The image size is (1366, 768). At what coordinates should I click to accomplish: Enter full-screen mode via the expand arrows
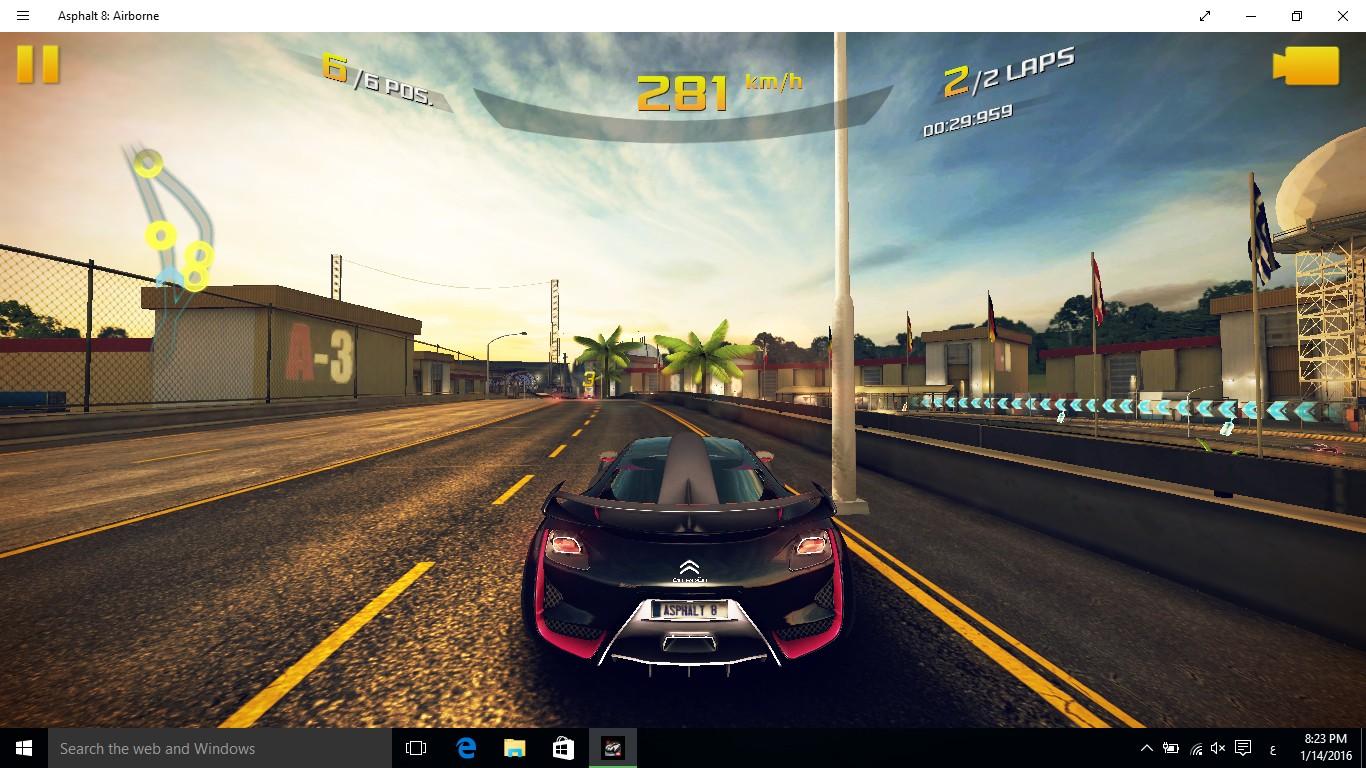1205,16
